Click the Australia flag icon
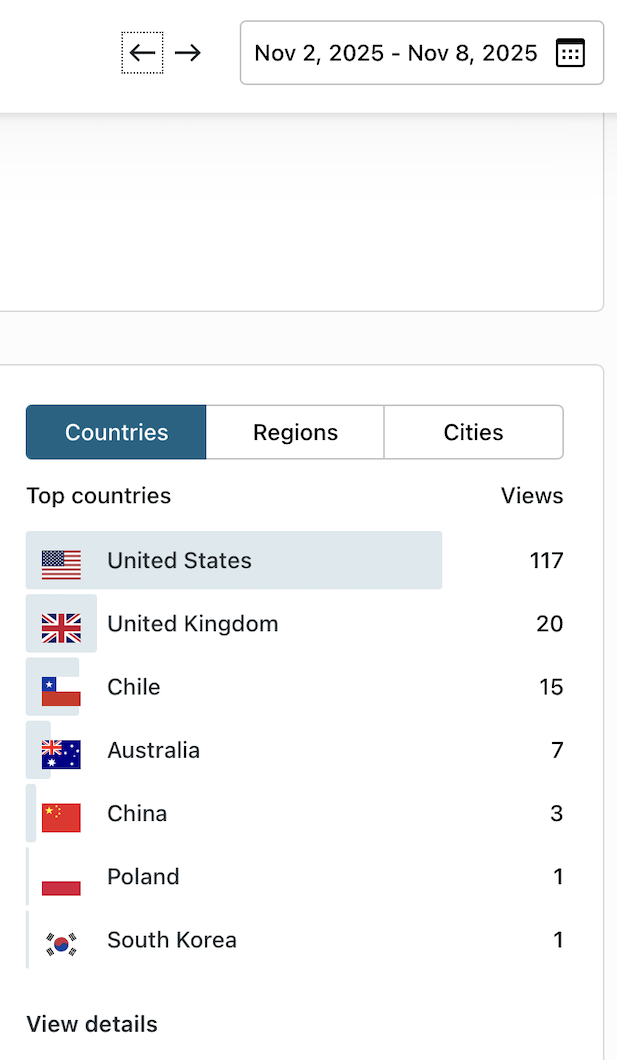617x1060 pixels. pos(61,754)
